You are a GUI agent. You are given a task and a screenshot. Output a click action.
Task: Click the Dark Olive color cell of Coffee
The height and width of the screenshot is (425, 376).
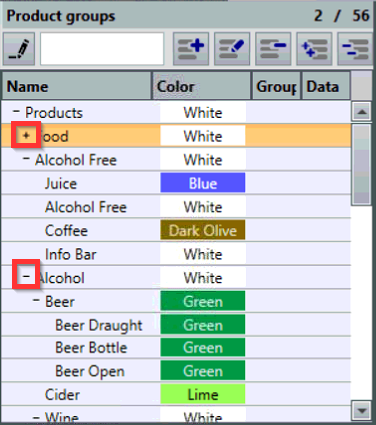click(x=203, y=230)
